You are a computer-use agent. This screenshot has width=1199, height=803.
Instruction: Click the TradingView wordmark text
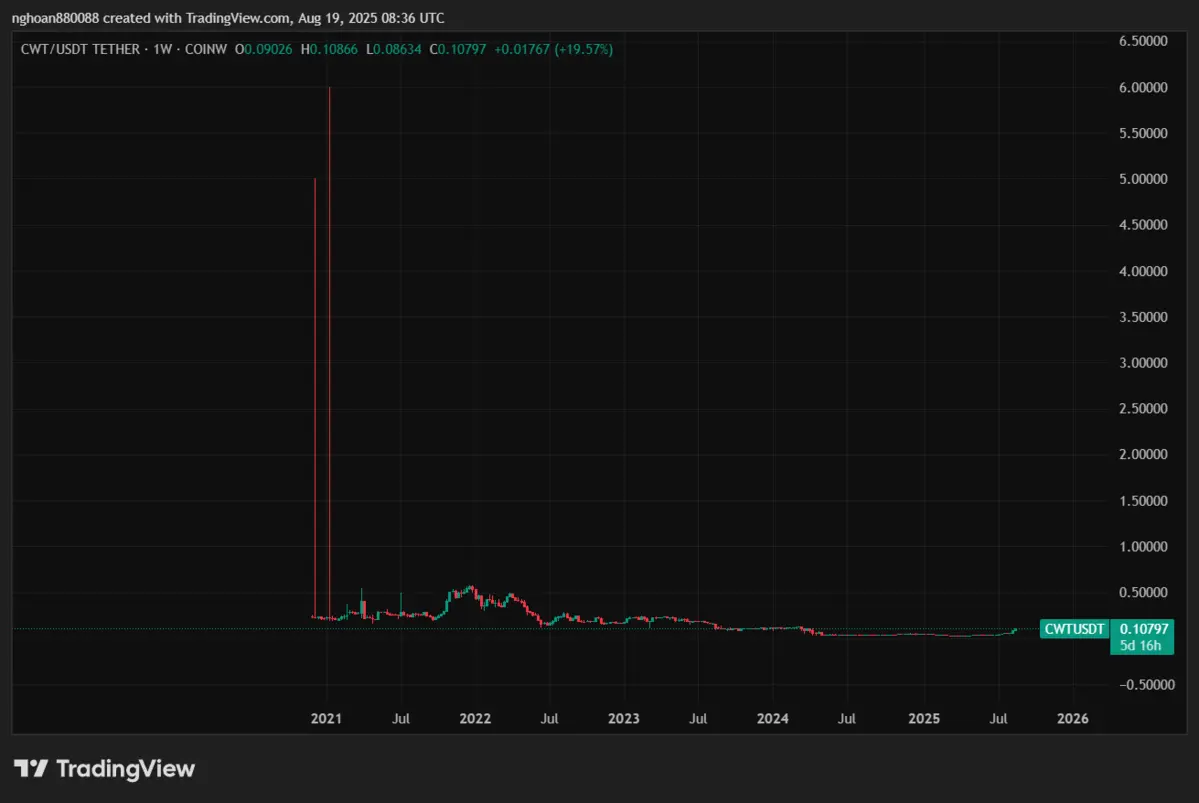(125, 768)
